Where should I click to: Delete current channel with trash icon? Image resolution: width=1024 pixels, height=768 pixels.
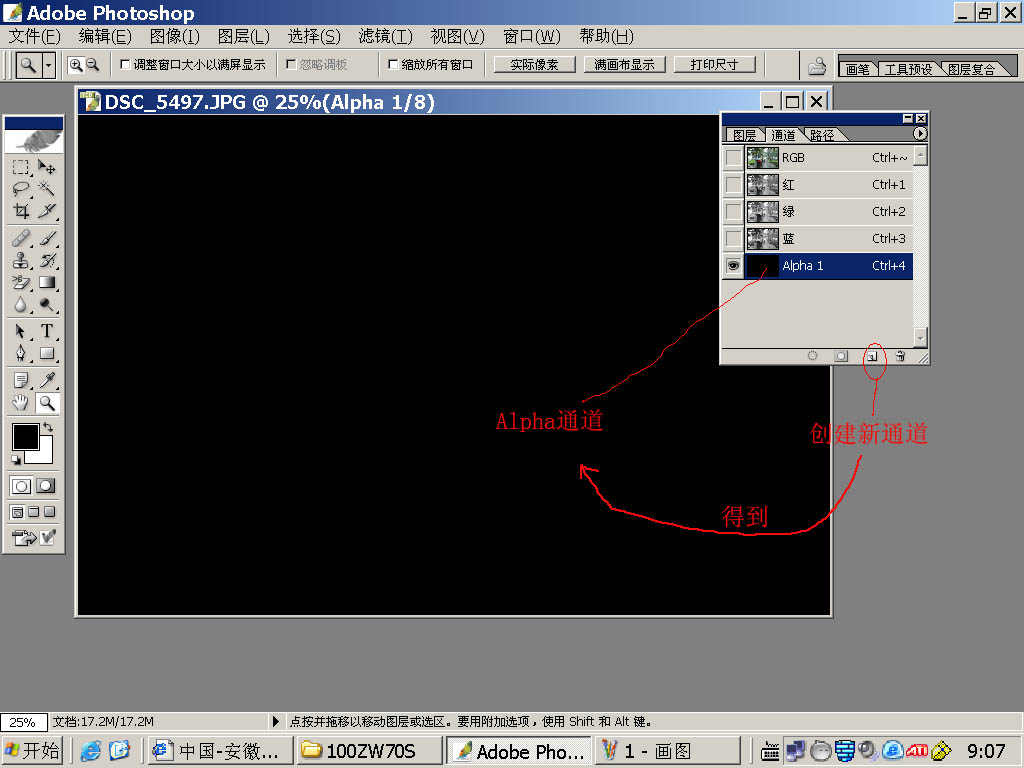(x=900, y=355)
